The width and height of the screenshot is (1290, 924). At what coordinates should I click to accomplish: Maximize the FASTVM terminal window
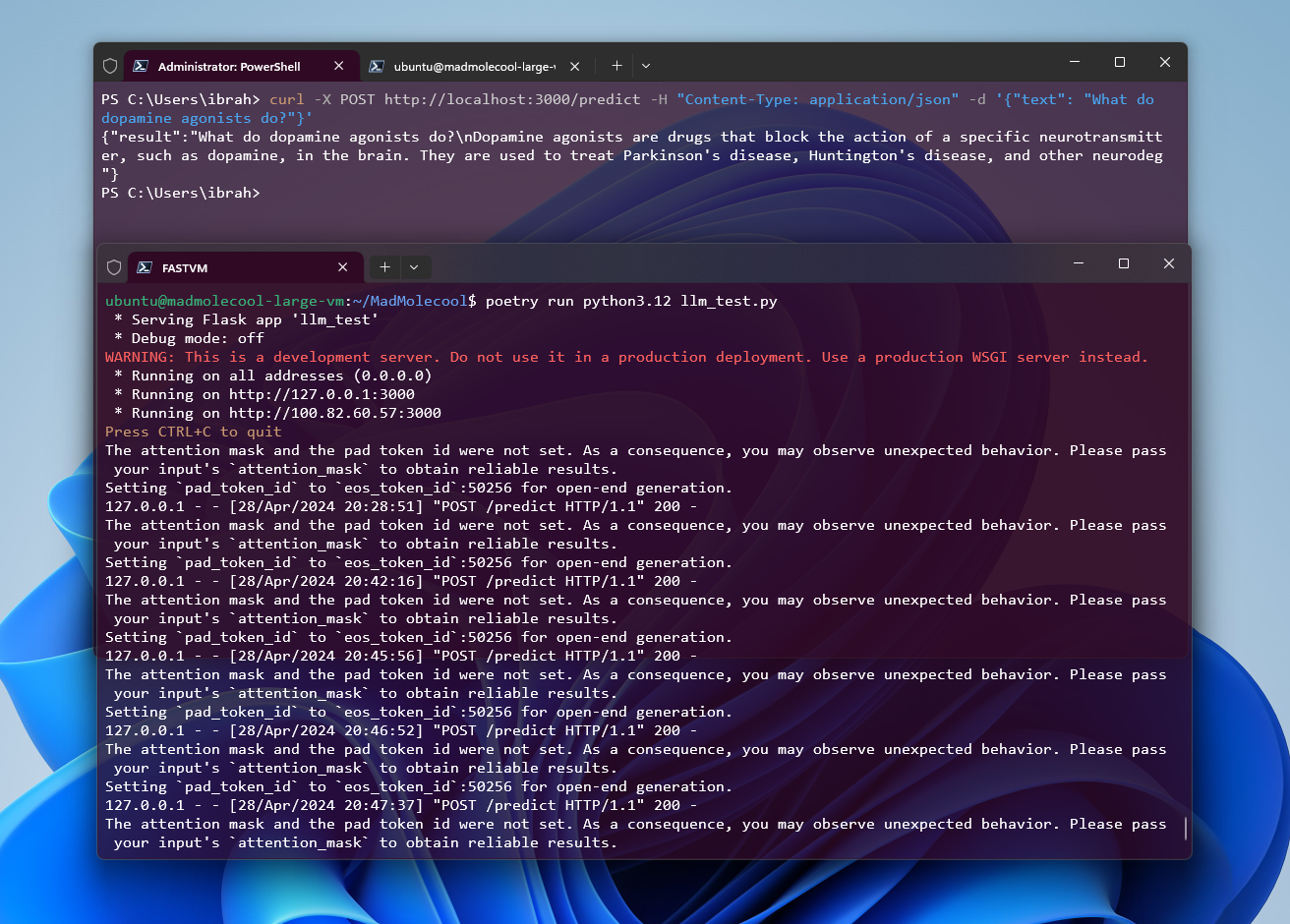(x=1124, y=263)
